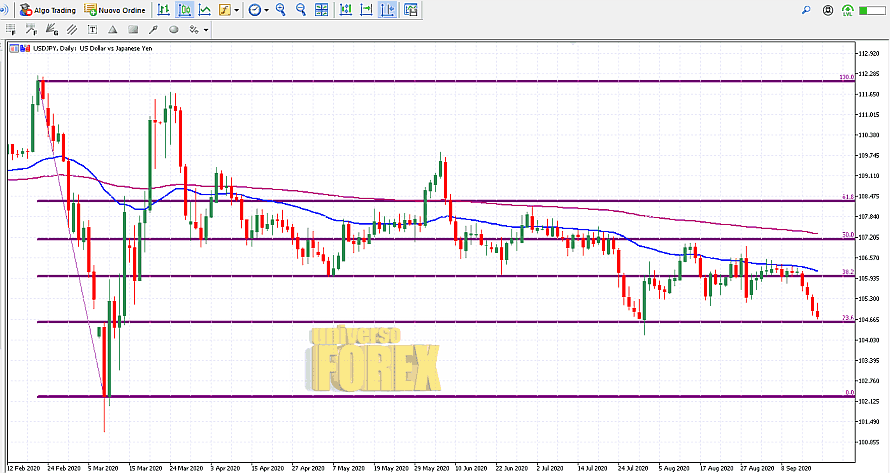The height and width of the screenshot is (473, 890).
Task: Zoom in on the chart
Action: (x=280, y=10)
